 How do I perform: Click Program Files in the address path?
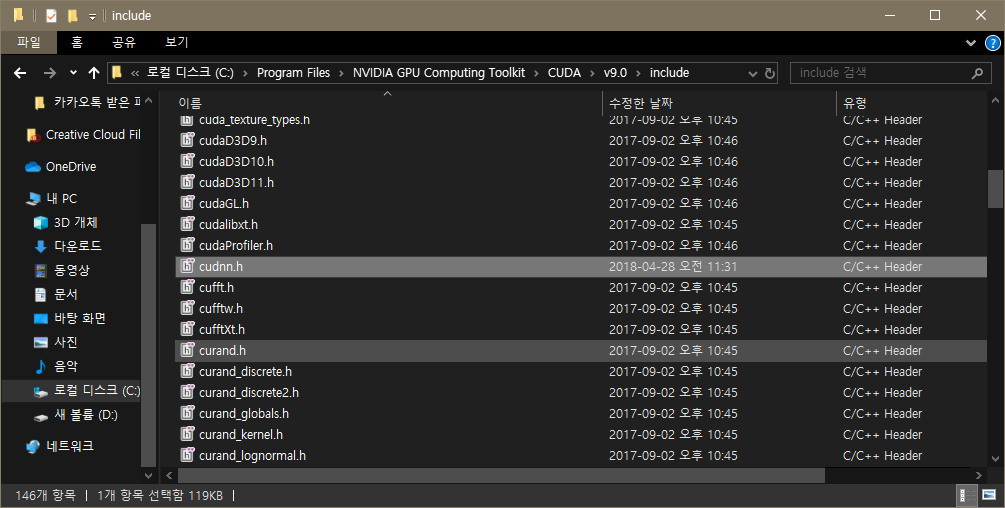click(294, 73)
